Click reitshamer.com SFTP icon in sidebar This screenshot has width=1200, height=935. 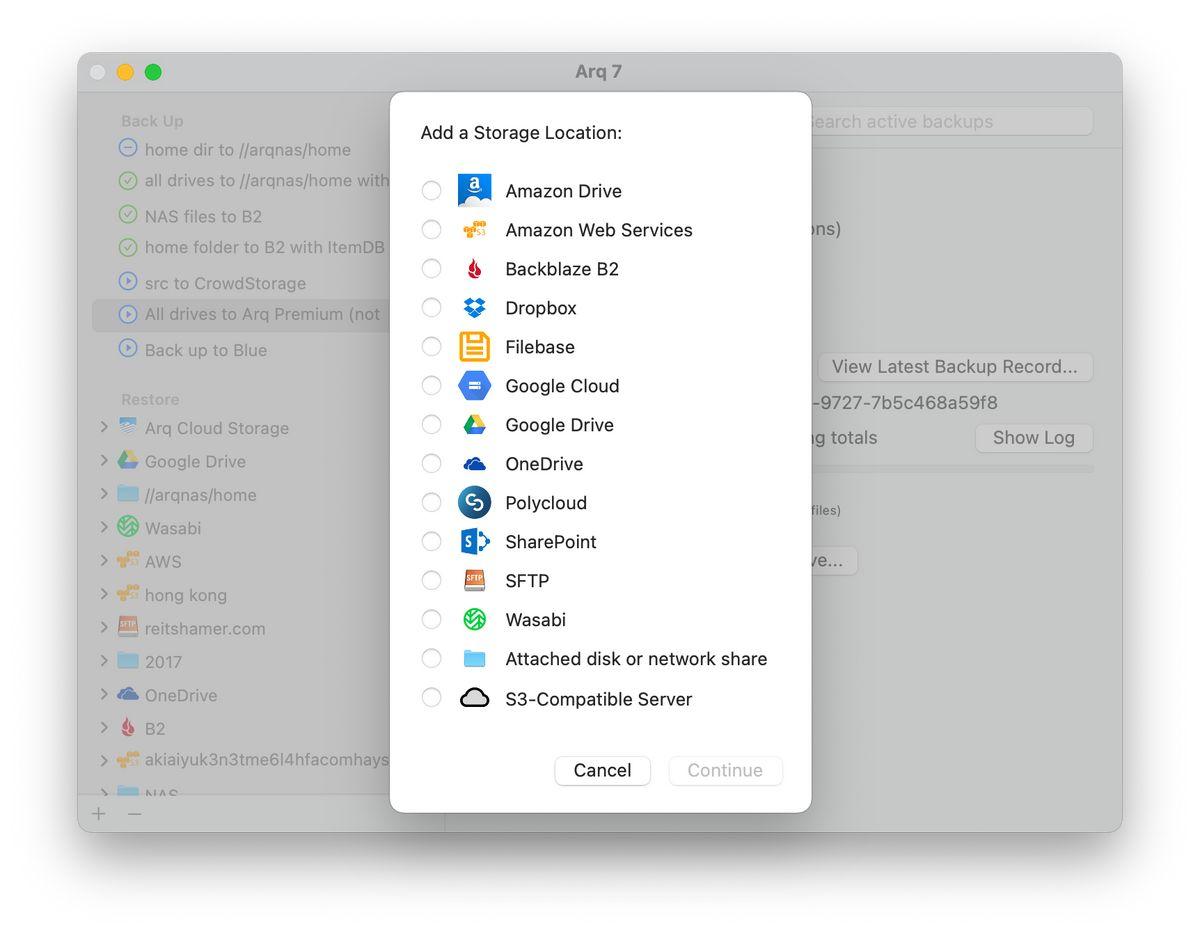click(x=127, y=627)
